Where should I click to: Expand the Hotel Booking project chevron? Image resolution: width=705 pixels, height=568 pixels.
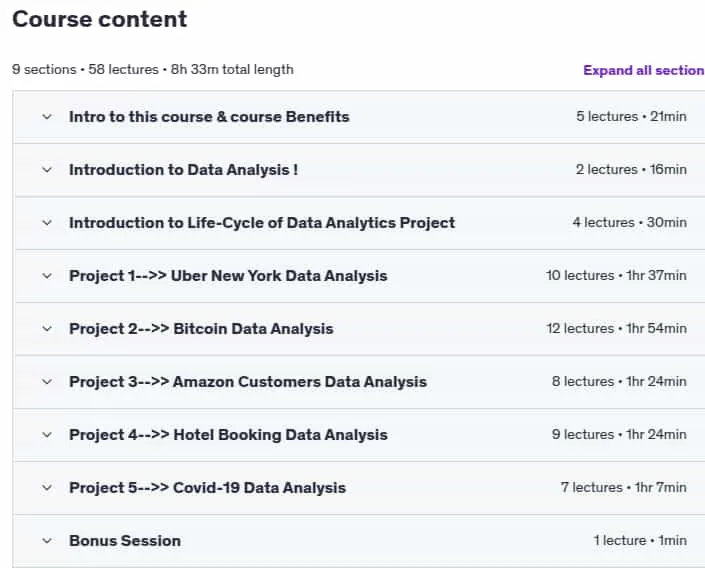[47, 435]
